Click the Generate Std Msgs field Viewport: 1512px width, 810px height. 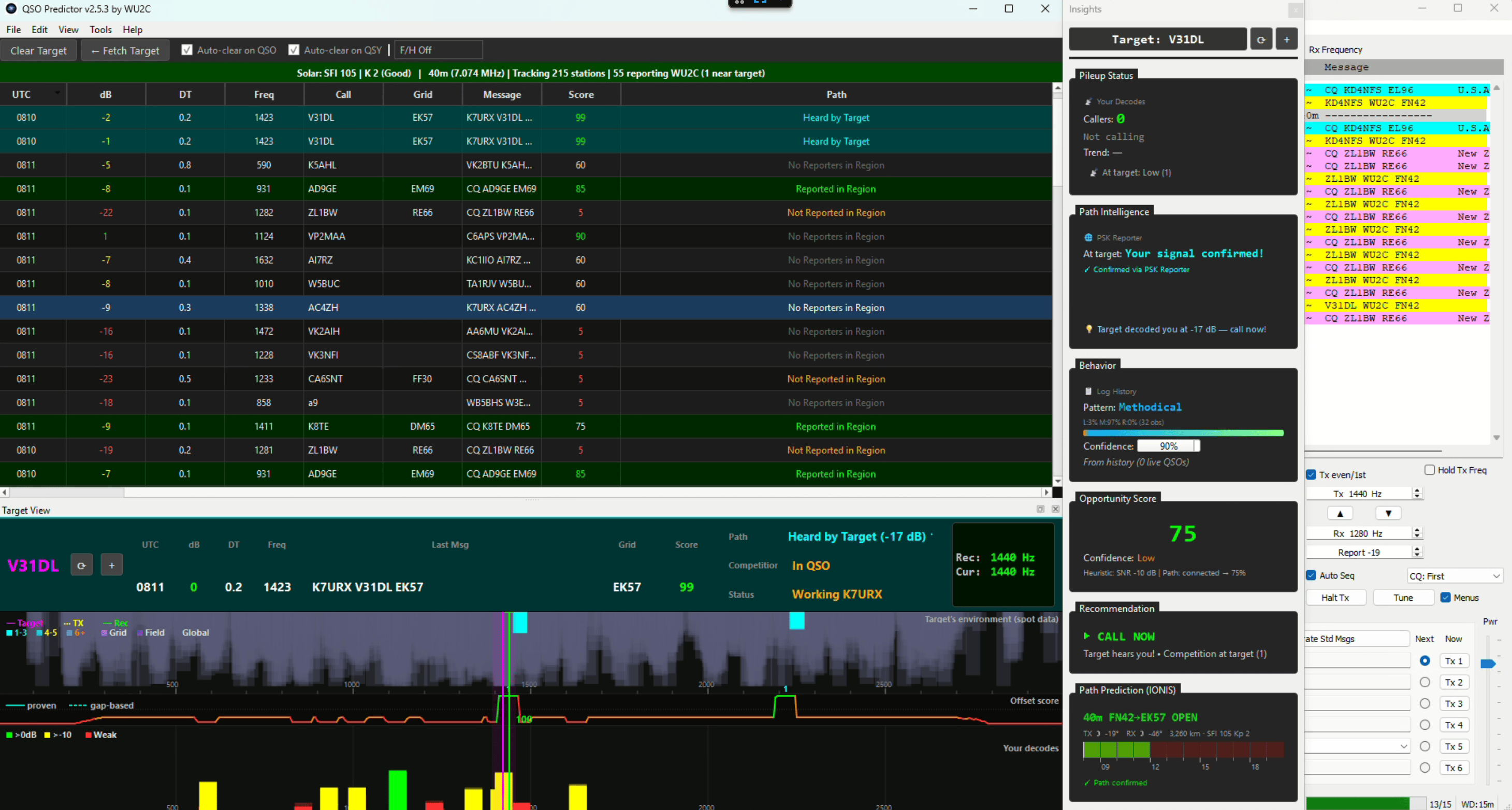point(1357,639)
